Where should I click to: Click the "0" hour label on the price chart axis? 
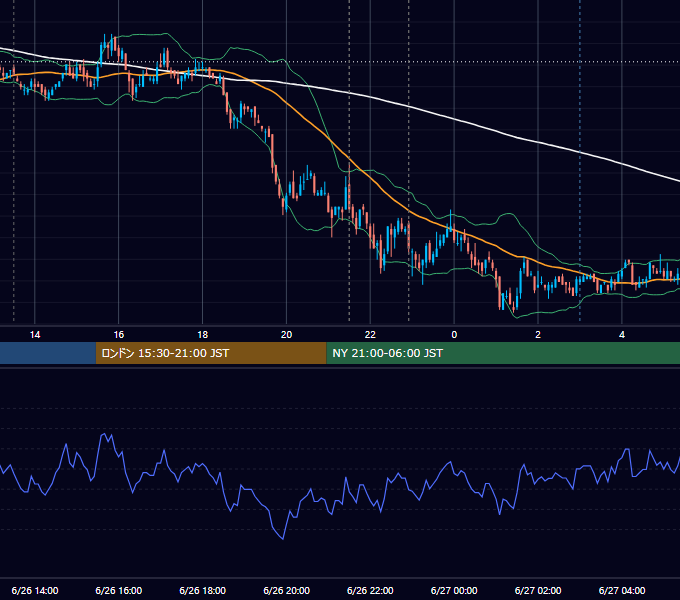454,335
